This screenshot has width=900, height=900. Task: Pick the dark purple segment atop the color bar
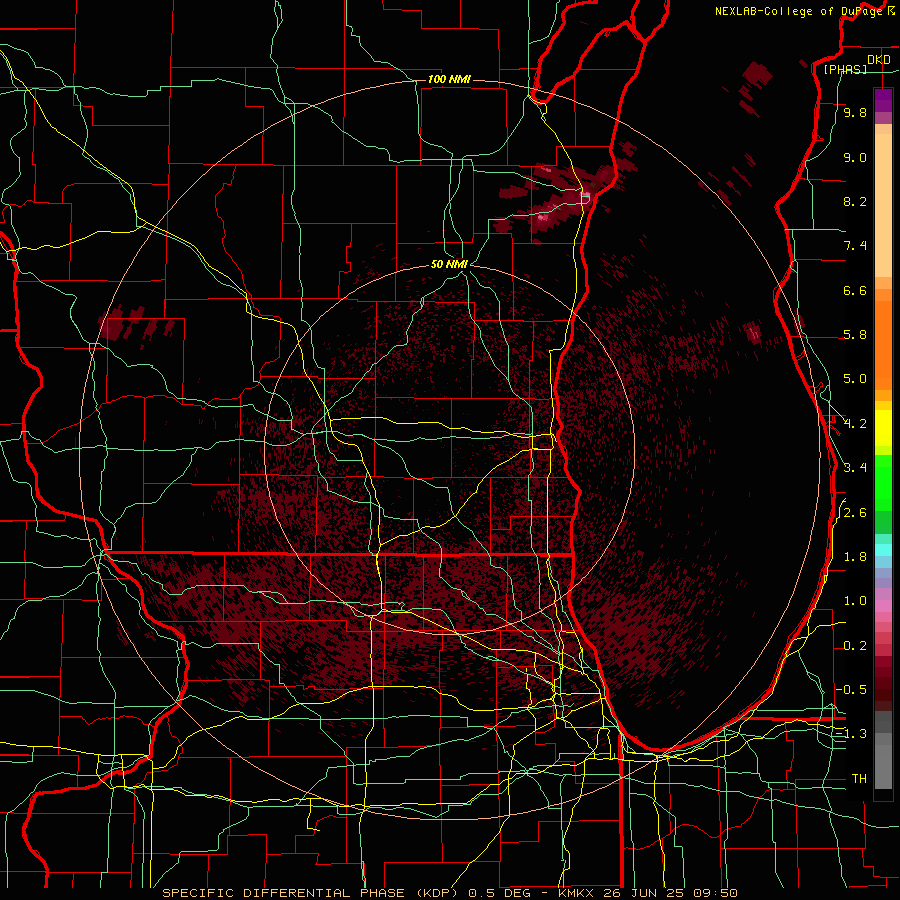883,100
